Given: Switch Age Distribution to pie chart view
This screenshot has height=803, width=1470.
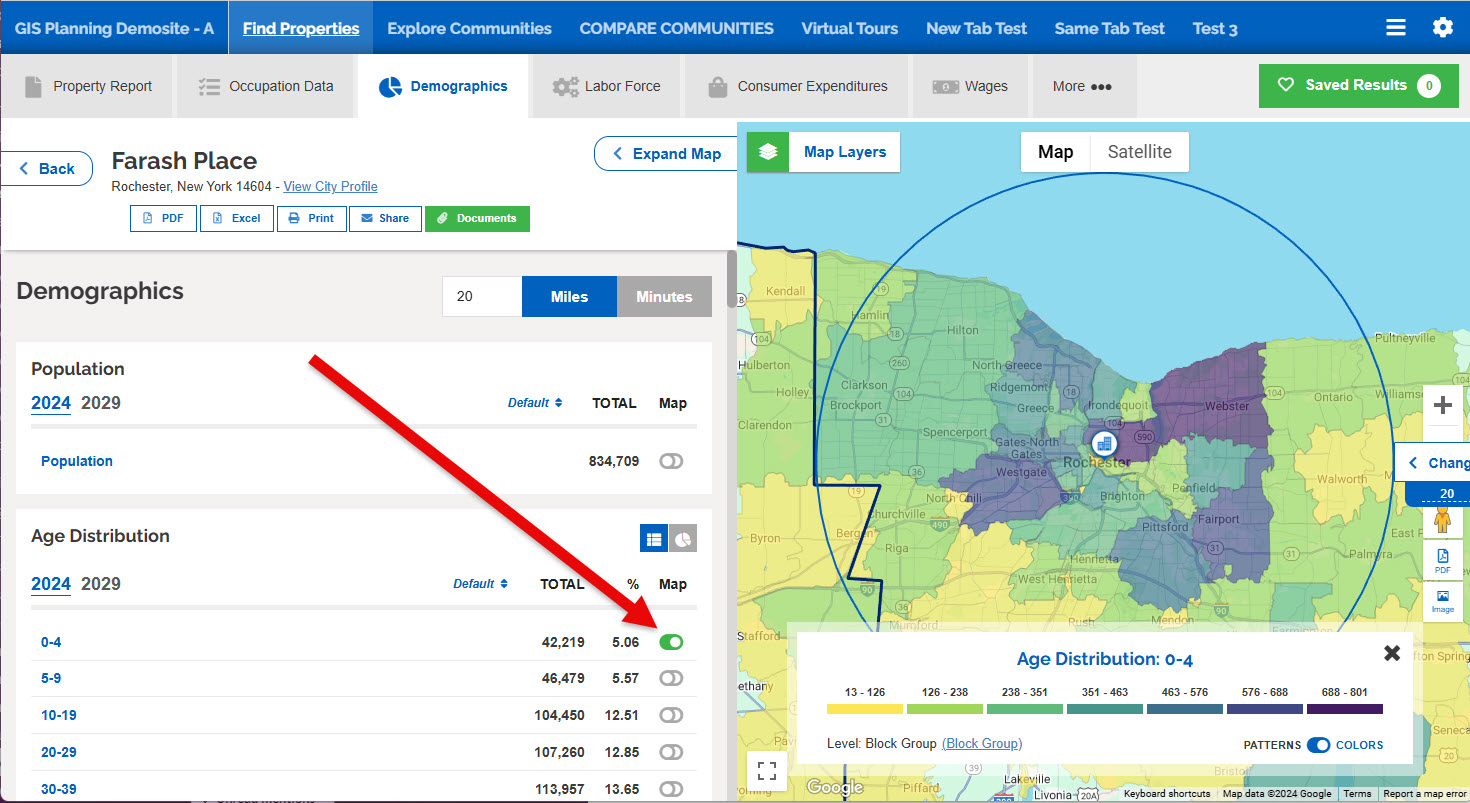Looking at the screenshot, I should 681,538.
